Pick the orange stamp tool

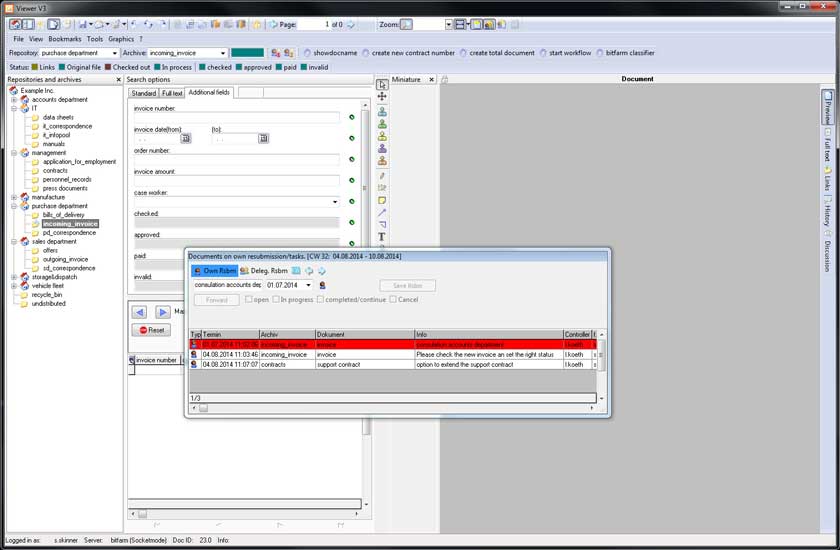tap(382, 160)
